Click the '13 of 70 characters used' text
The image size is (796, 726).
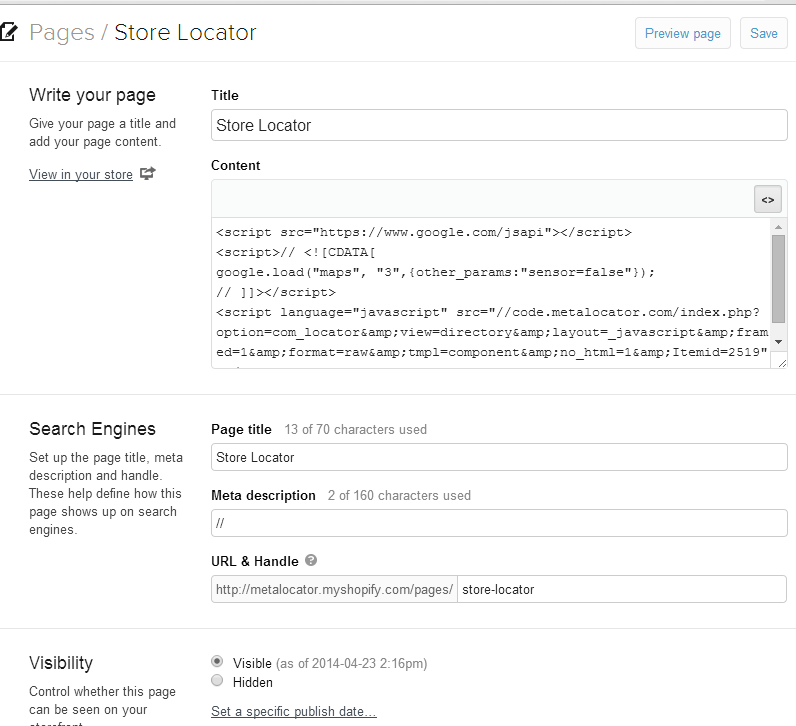coord(355,430)
